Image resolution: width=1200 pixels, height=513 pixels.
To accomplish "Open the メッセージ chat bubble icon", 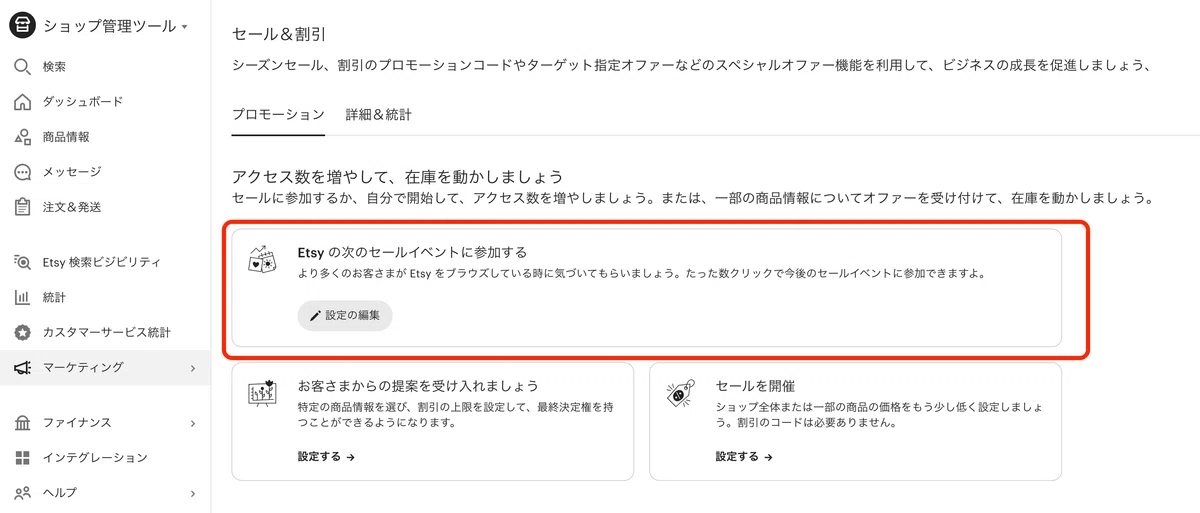I will point(23,172).
